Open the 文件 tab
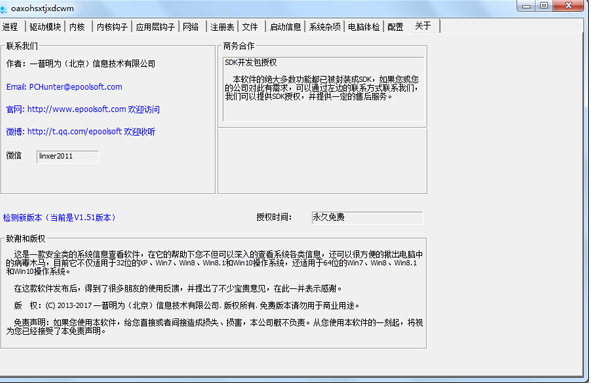 (x=250, y=27)
